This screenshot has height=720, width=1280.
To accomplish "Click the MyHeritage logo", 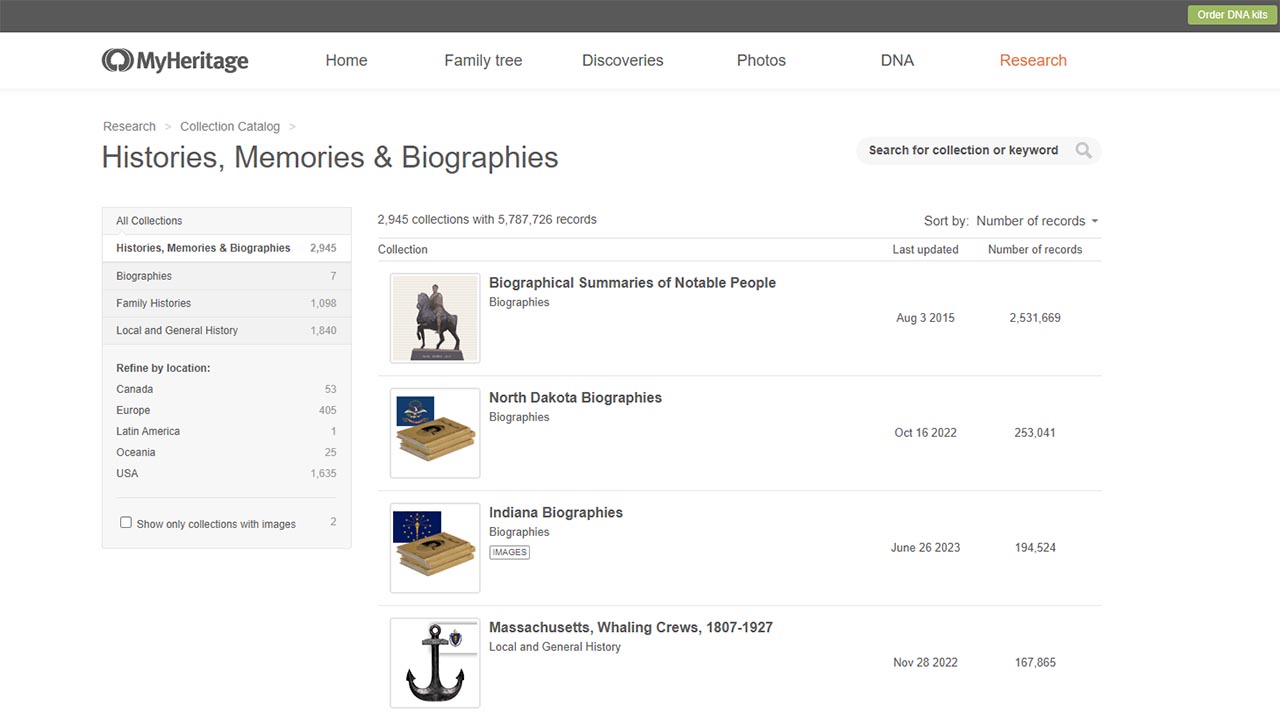I will coord(175,60).
